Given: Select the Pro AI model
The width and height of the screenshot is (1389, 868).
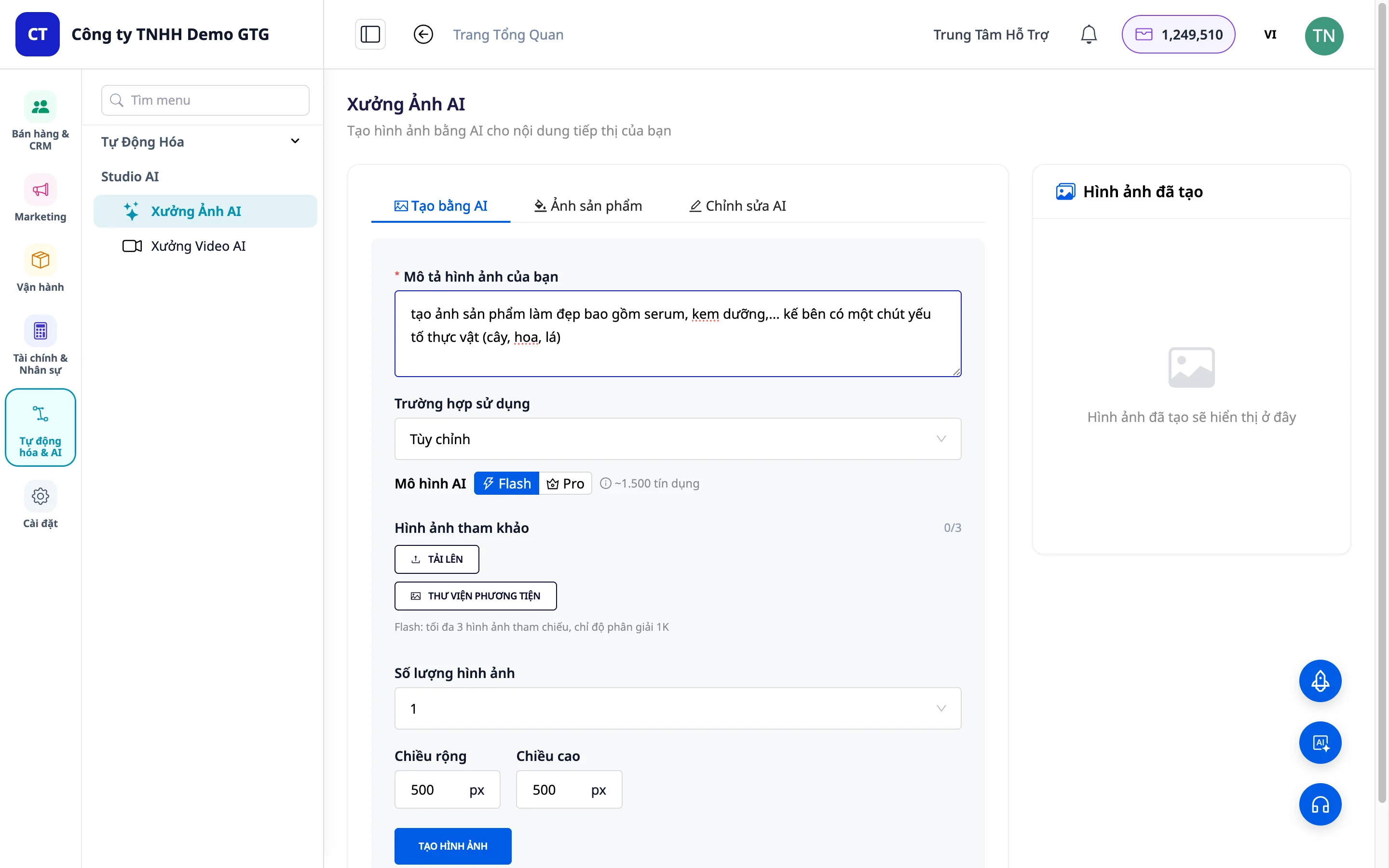Looking at the screenshot, I should tap(565, 483).
